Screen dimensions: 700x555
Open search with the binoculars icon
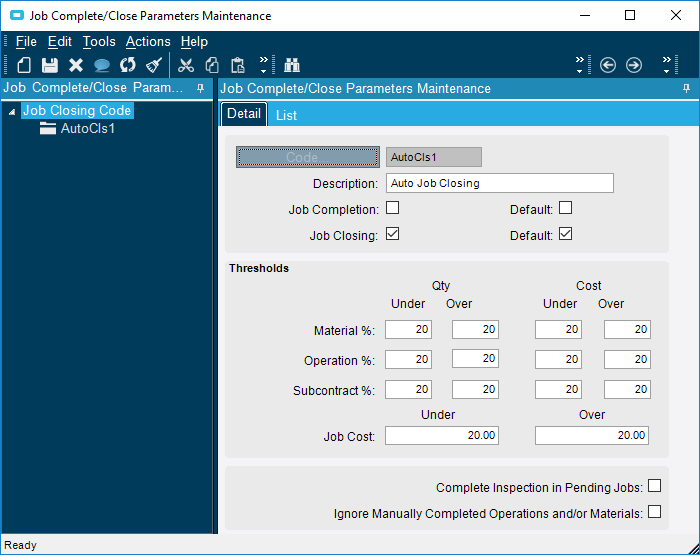(x=292, y=65)
